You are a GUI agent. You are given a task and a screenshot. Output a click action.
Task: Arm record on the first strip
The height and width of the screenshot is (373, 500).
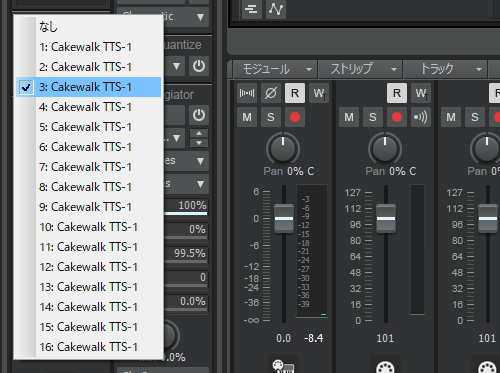click(x=295, y=117)
